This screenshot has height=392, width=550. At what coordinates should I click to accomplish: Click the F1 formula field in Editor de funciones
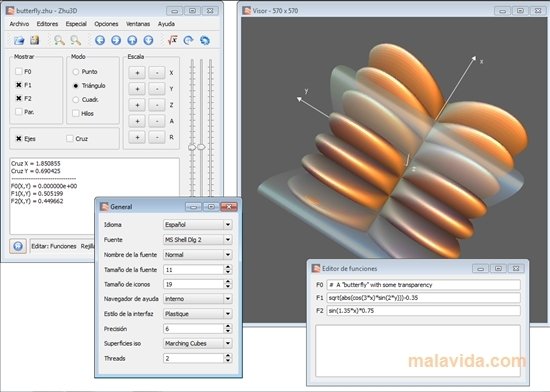click(423, 298)
